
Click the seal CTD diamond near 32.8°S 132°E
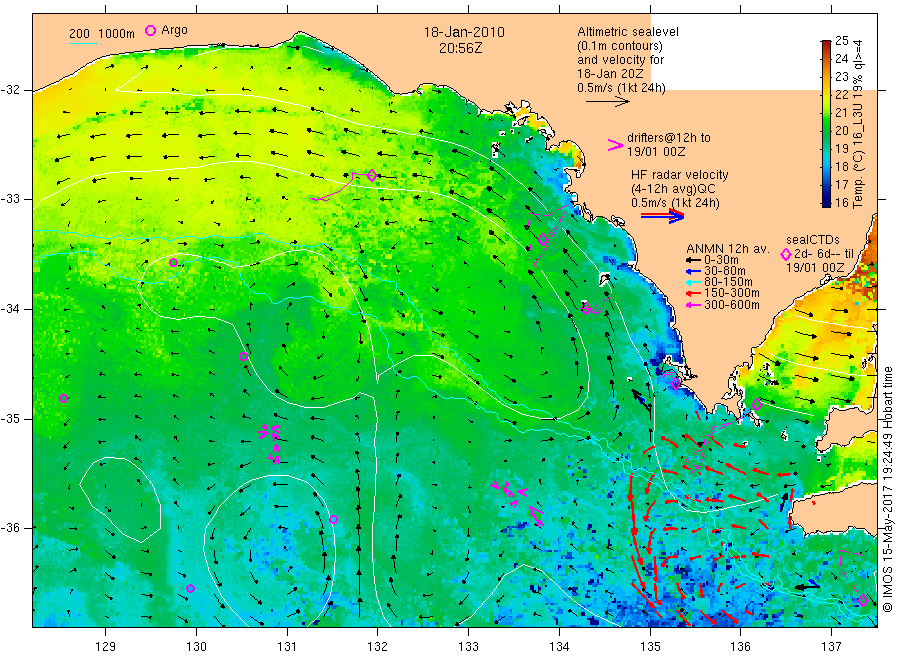(x=371, y=176)
